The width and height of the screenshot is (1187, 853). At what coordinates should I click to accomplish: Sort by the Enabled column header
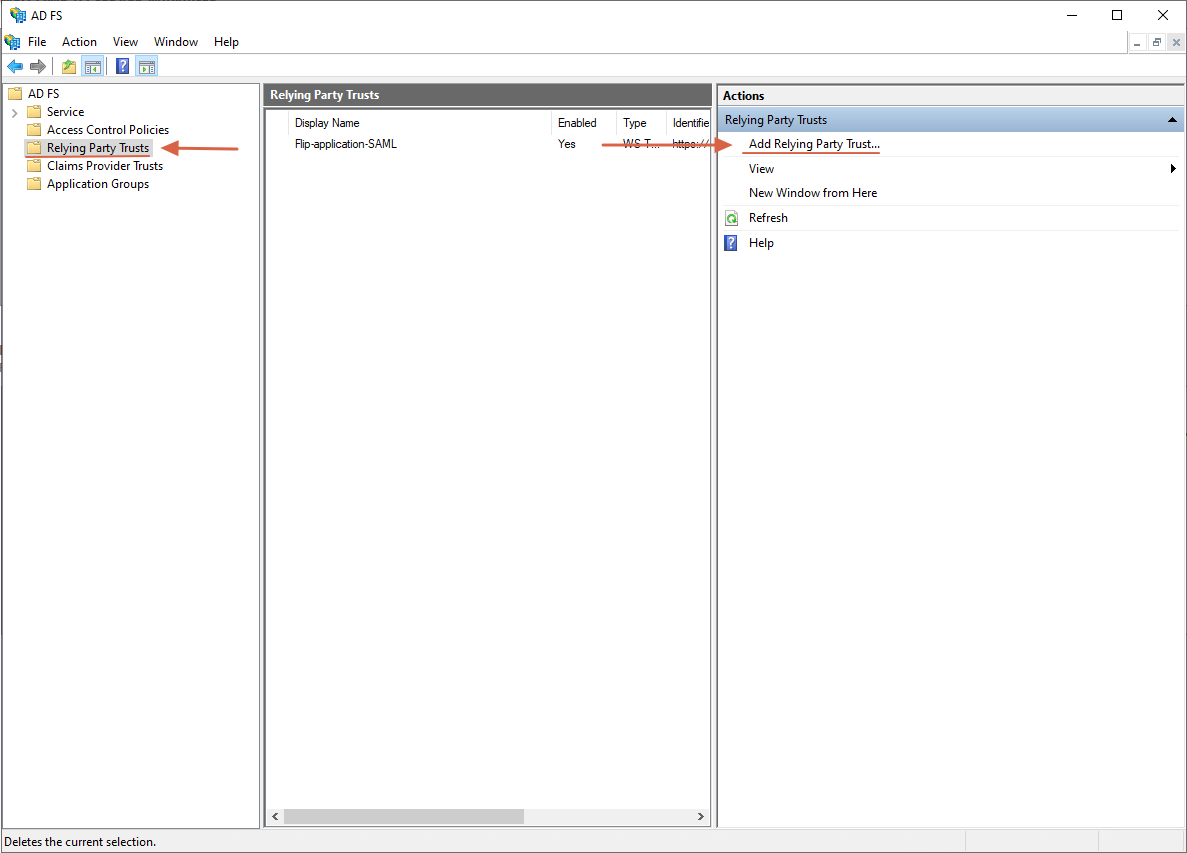(x=584, y=123)
